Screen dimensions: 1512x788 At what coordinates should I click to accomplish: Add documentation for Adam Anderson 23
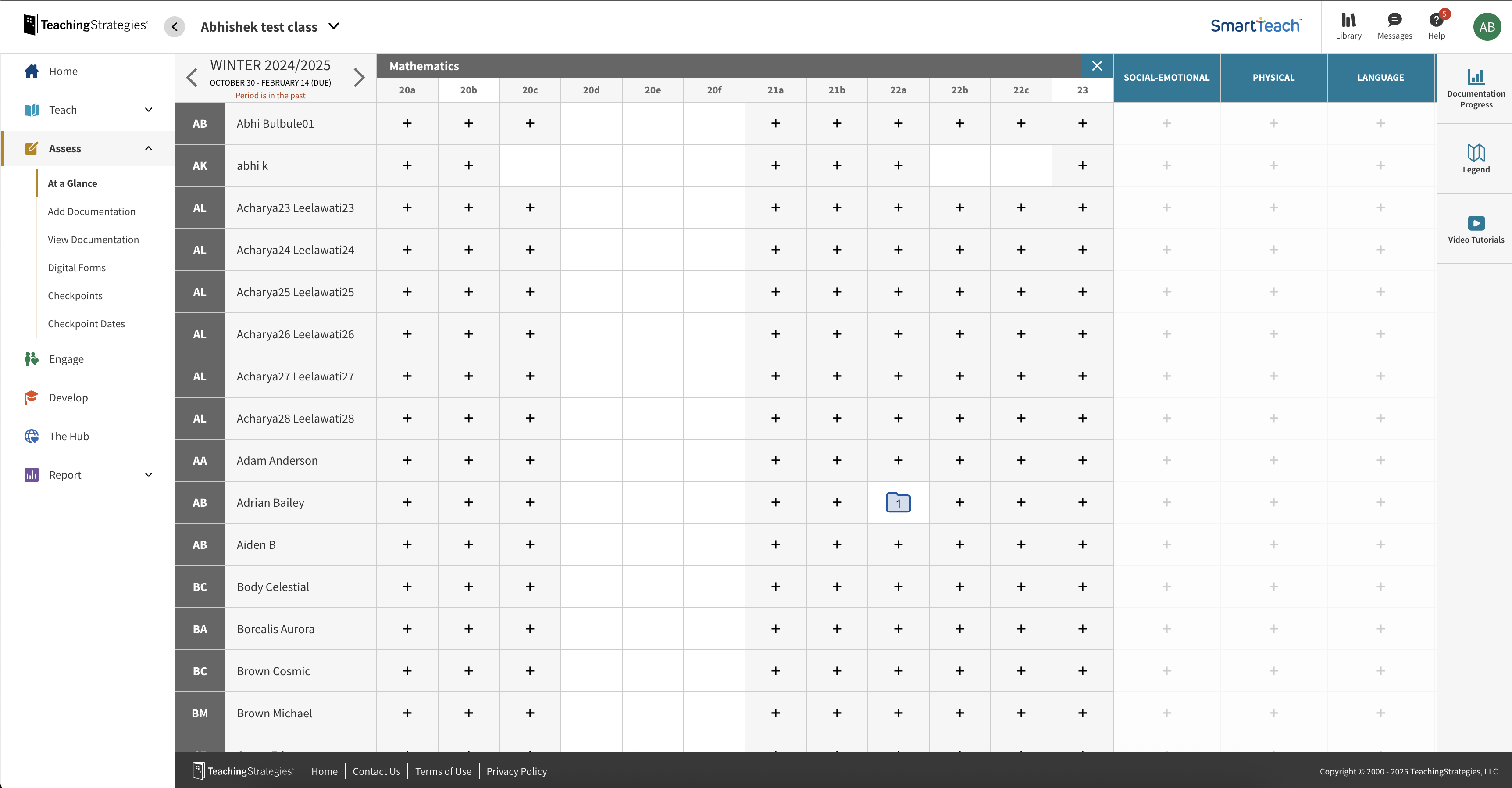pos(1082,460)
